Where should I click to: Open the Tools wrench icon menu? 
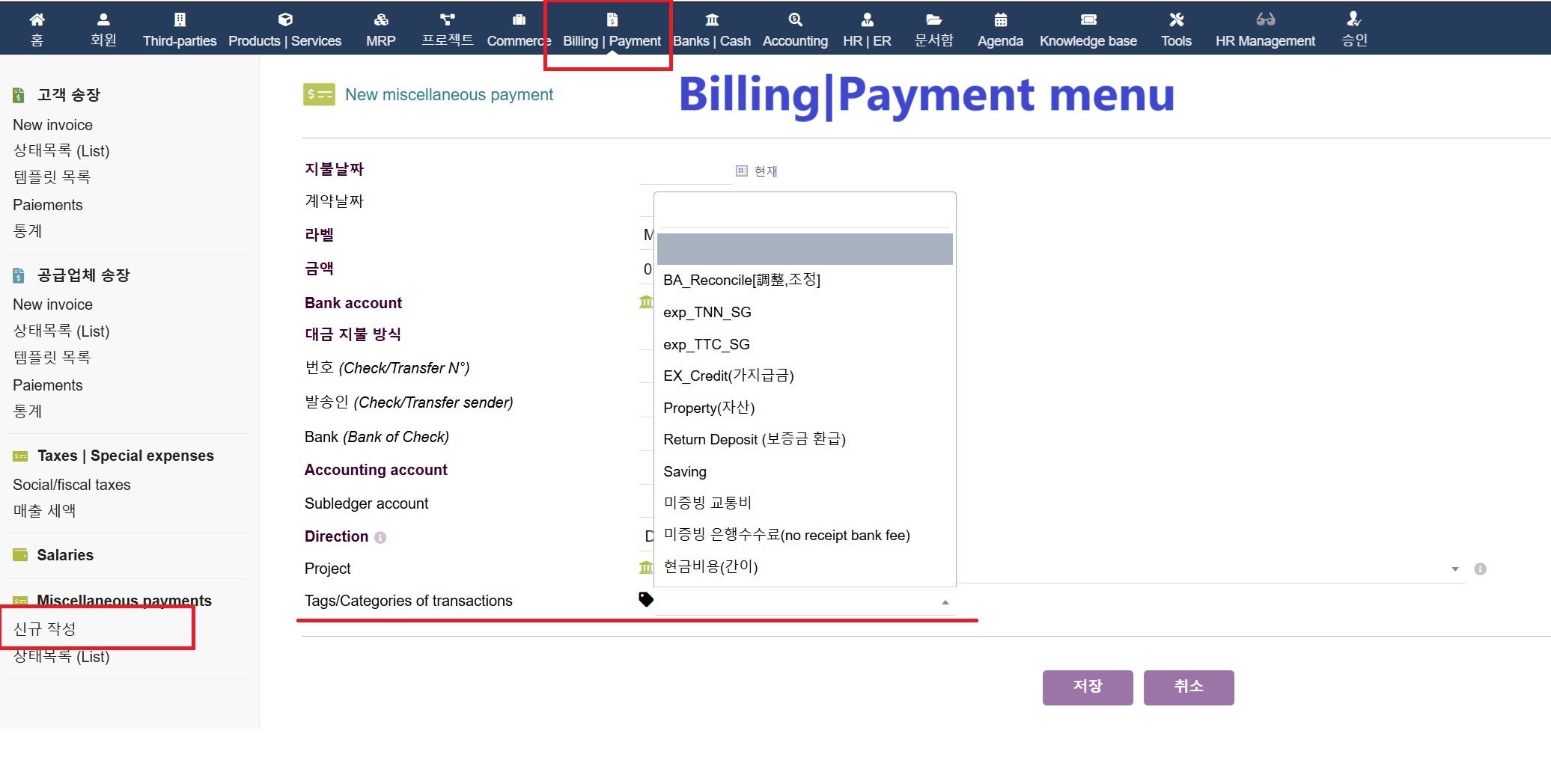click(1176, 20)
